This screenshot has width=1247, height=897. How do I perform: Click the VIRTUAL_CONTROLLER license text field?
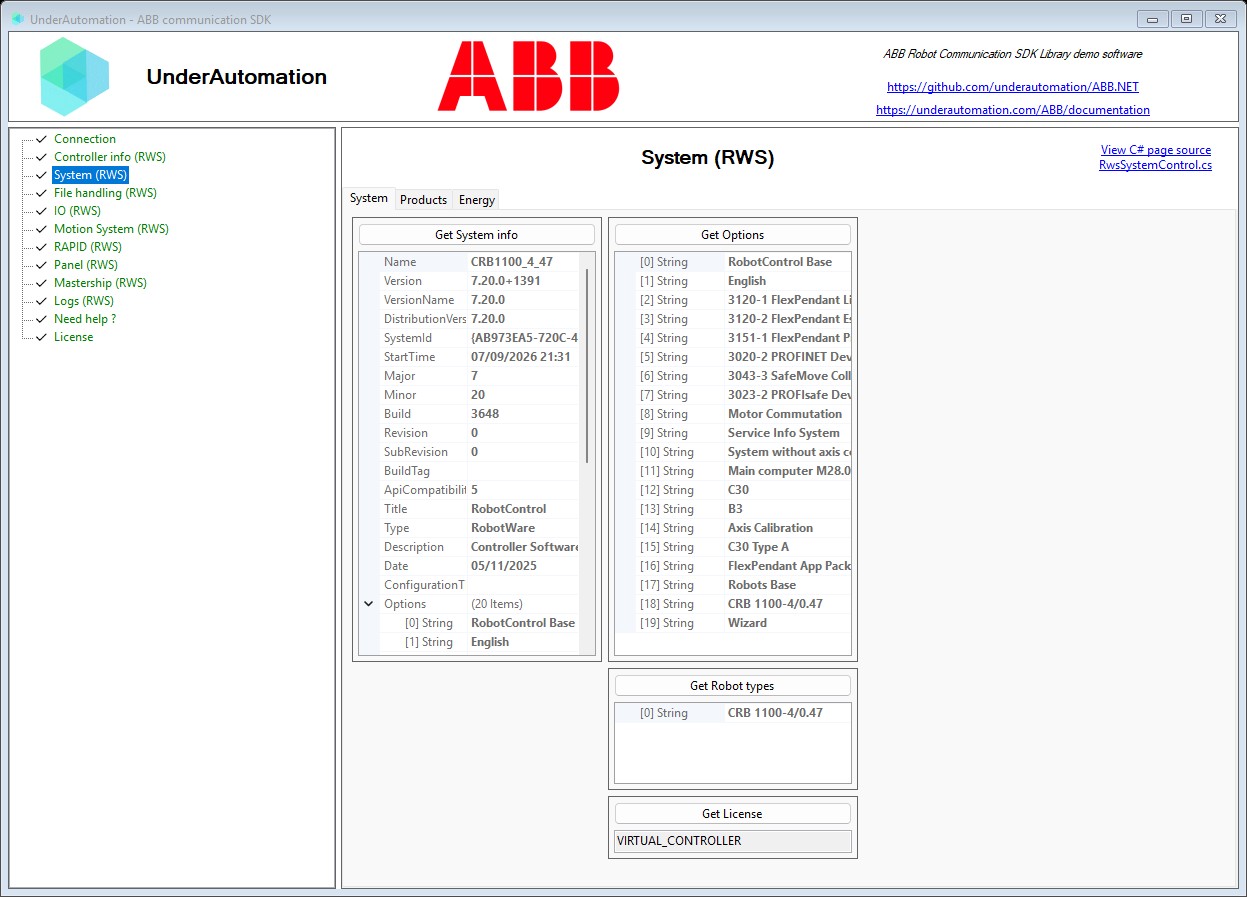pyautogui.click(x=733, y=841)
